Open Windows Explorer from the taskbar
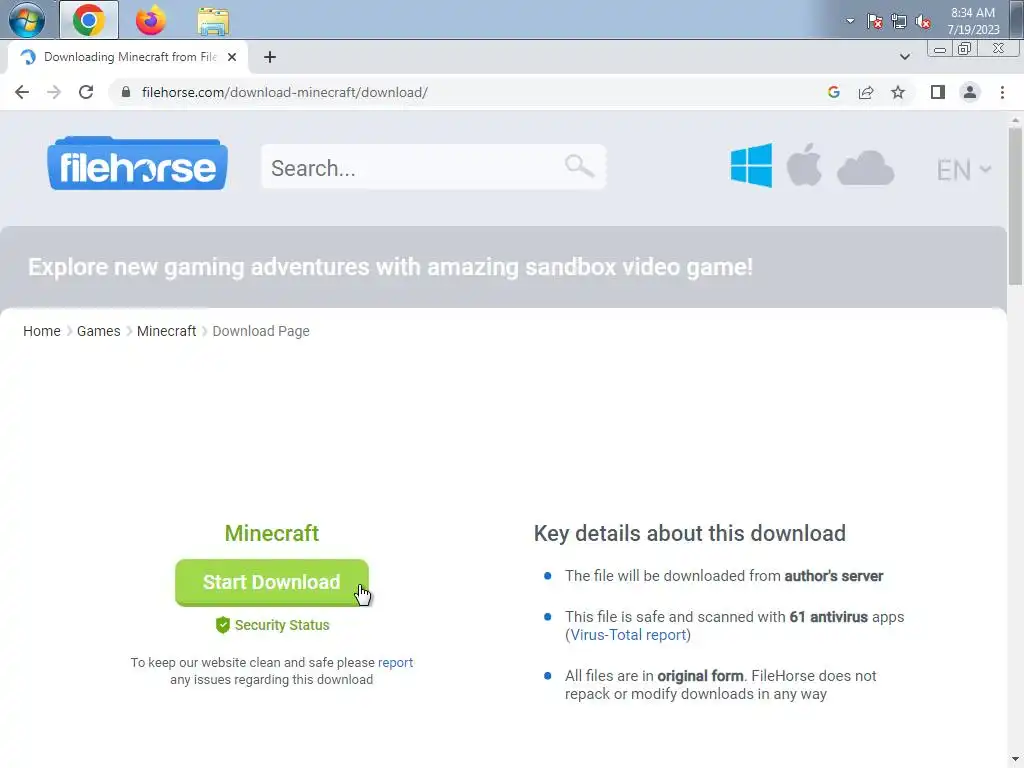 pos(213,21)
